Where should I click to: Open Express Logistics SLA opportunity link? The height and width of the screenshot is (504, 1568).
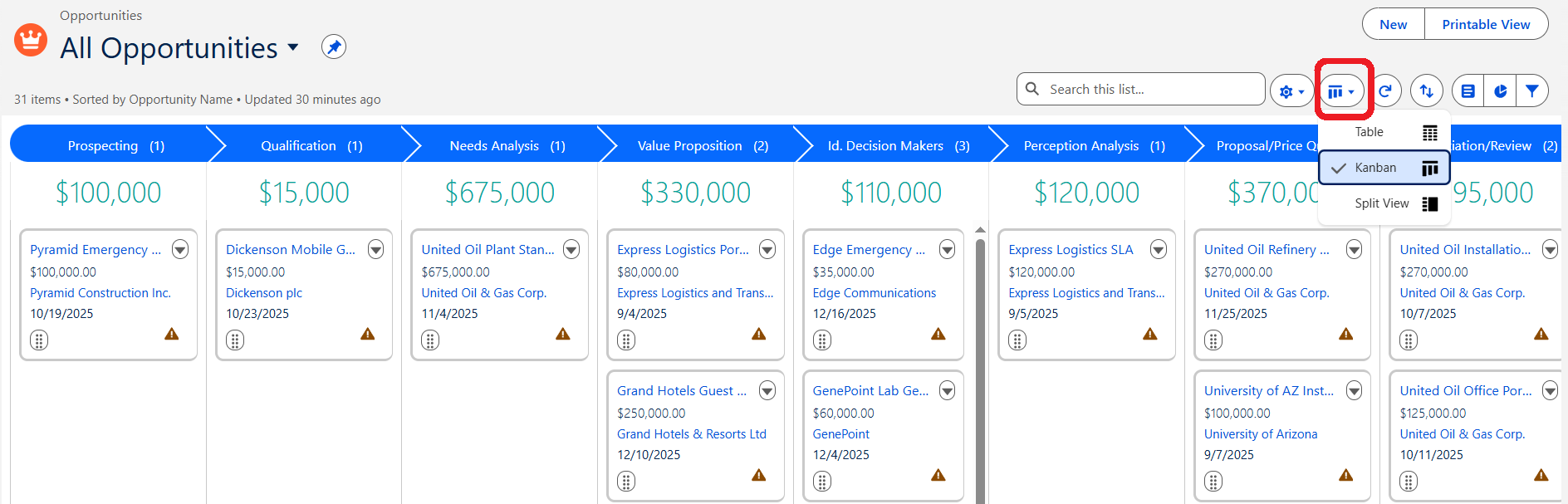click(1071, 249)
